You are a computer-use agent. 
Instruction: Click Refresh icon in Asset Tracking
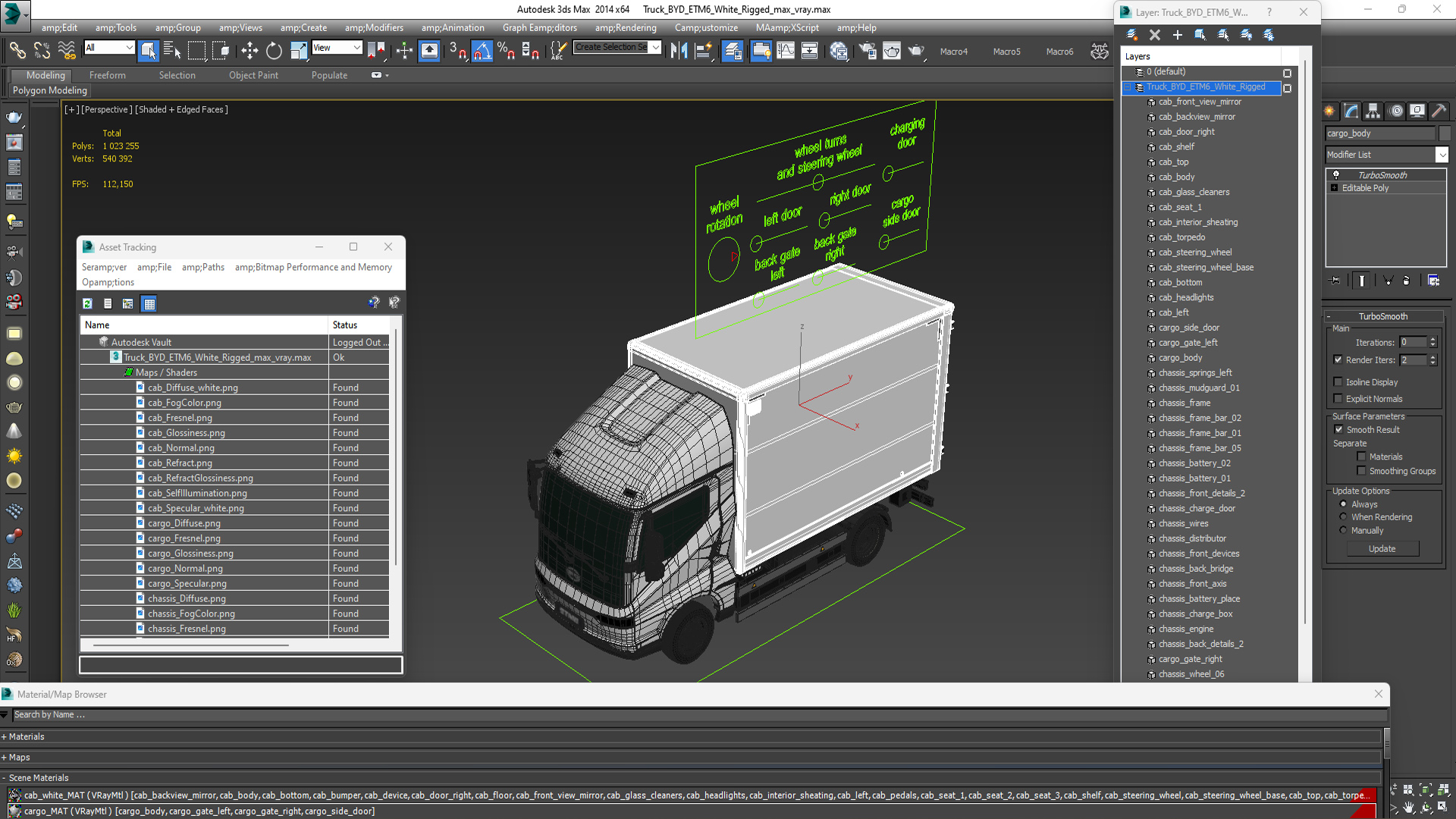pyautogui.click(x=88, y=303)
